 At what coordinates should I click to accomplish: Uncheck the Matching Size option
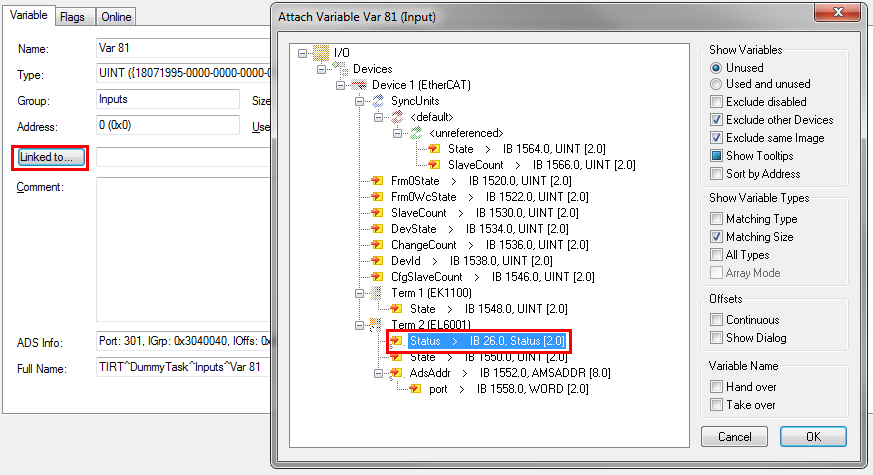point(717,237)
